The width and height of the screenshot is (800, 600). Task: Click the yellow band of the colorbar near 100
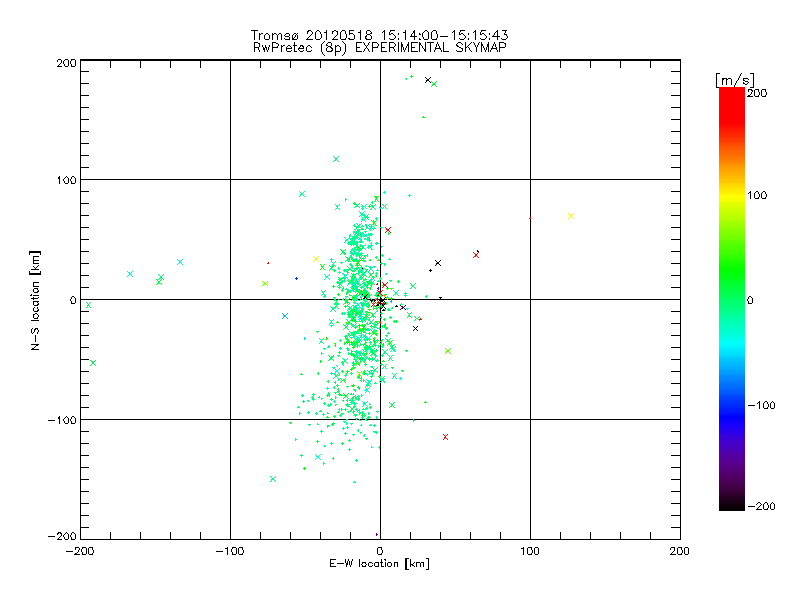click(x=732, y=196)
